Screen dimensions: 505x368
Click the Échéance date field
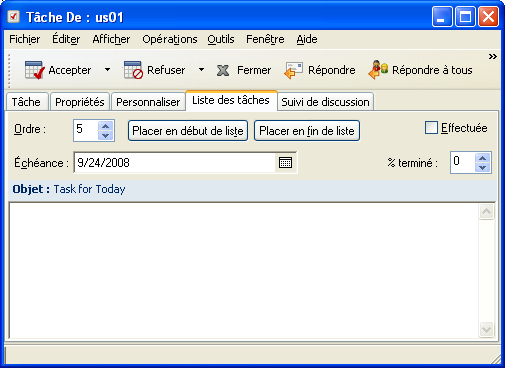point(175,163)
